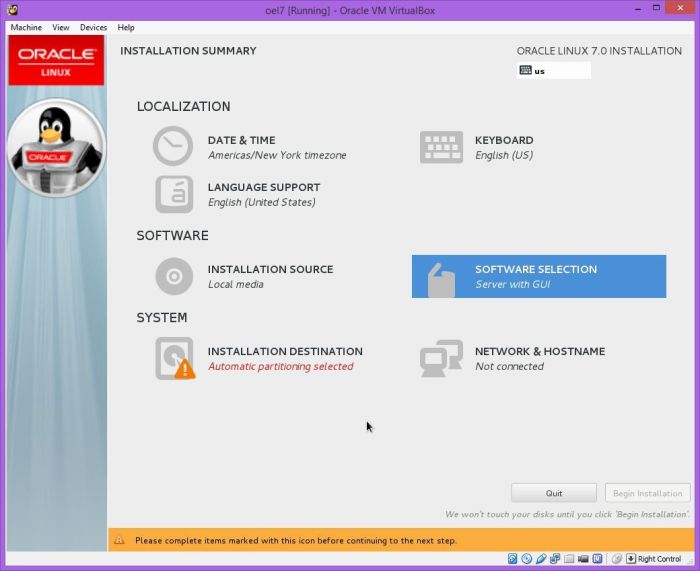The width and height of the screenshot is (700, 571).
Task: Click the Software Selection package icon
Action: [x=440, y=277]
